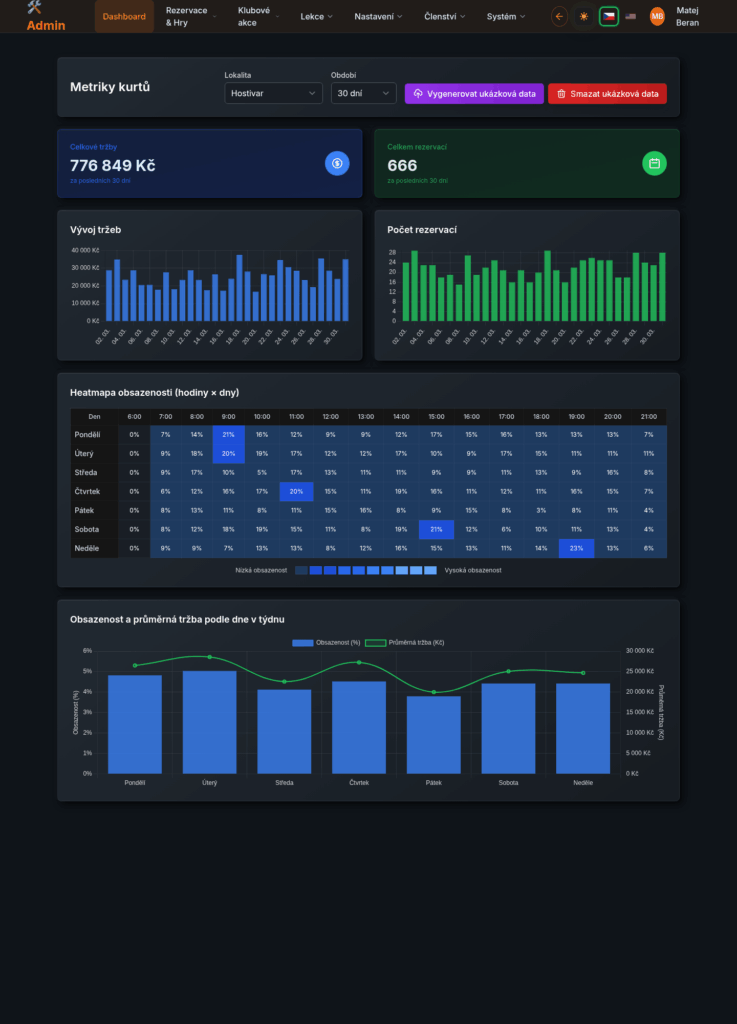Screen dimensions: 737x1024
Task: Click the orange back arrow icon
Action: click(559, 16)
